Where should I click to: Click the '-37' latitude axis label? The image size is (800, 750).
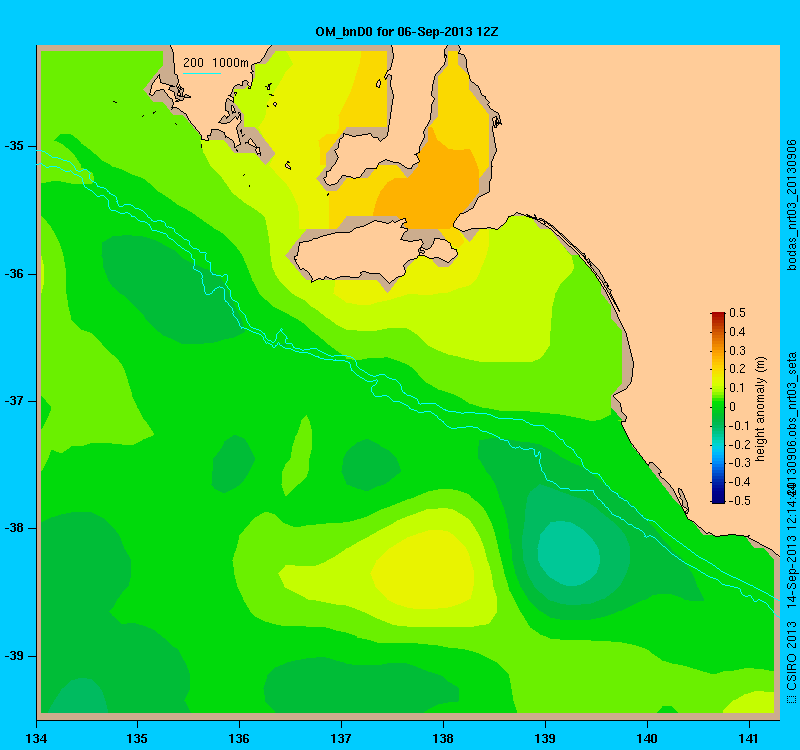[x=14, y=401]
